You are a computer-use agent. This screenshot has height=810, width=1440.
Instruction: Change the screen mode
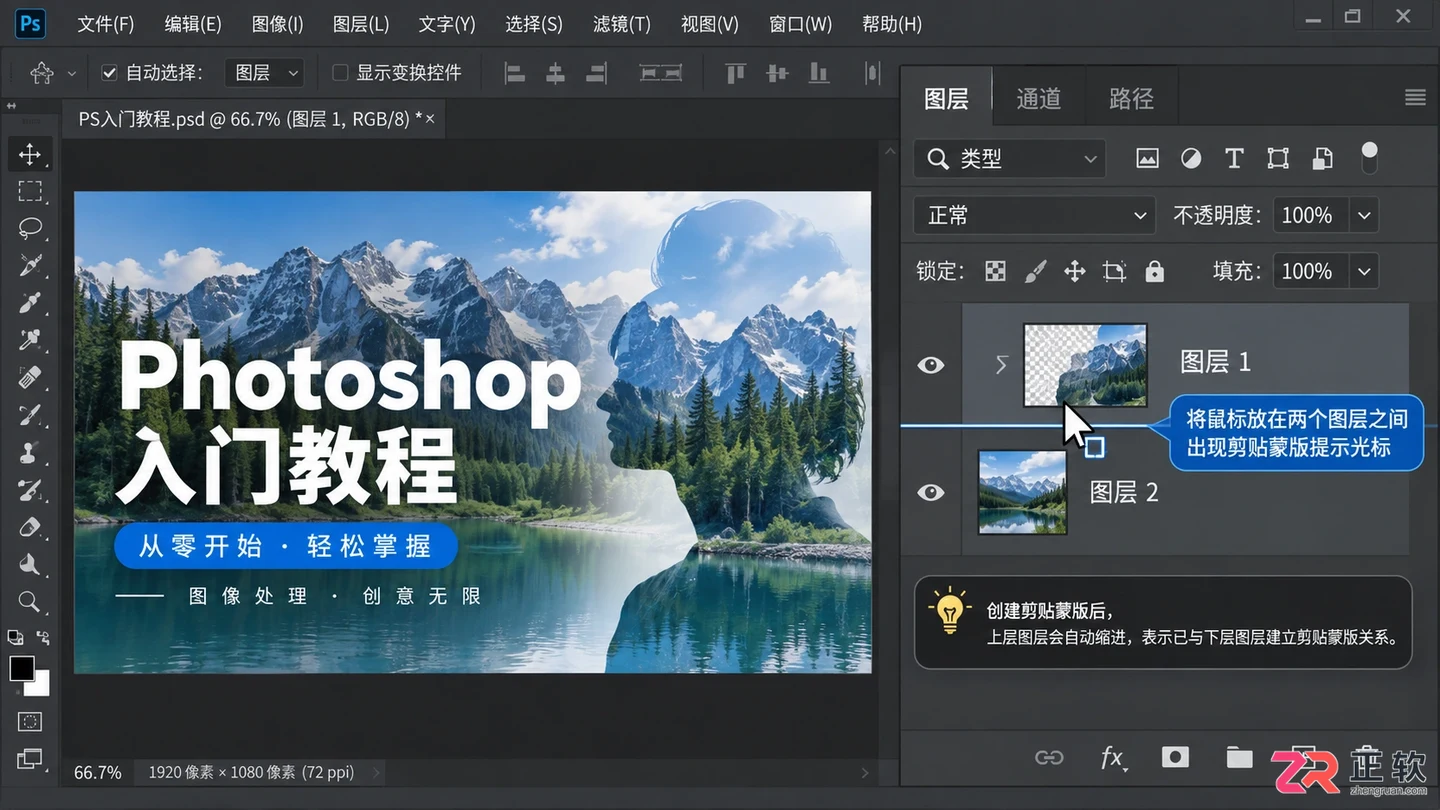[30, 759]
